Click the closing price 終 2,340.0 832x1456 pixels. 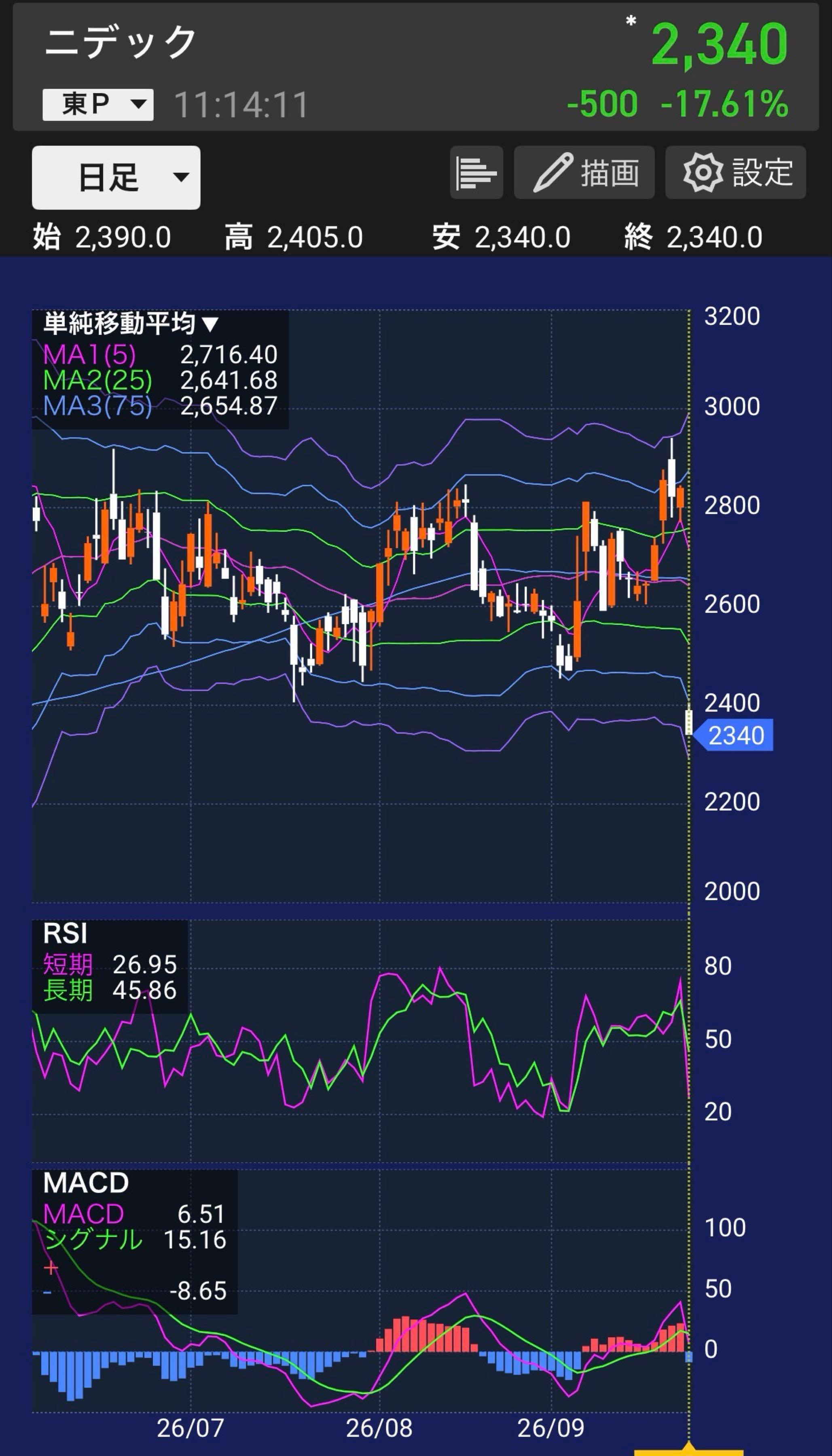point(693,237)
